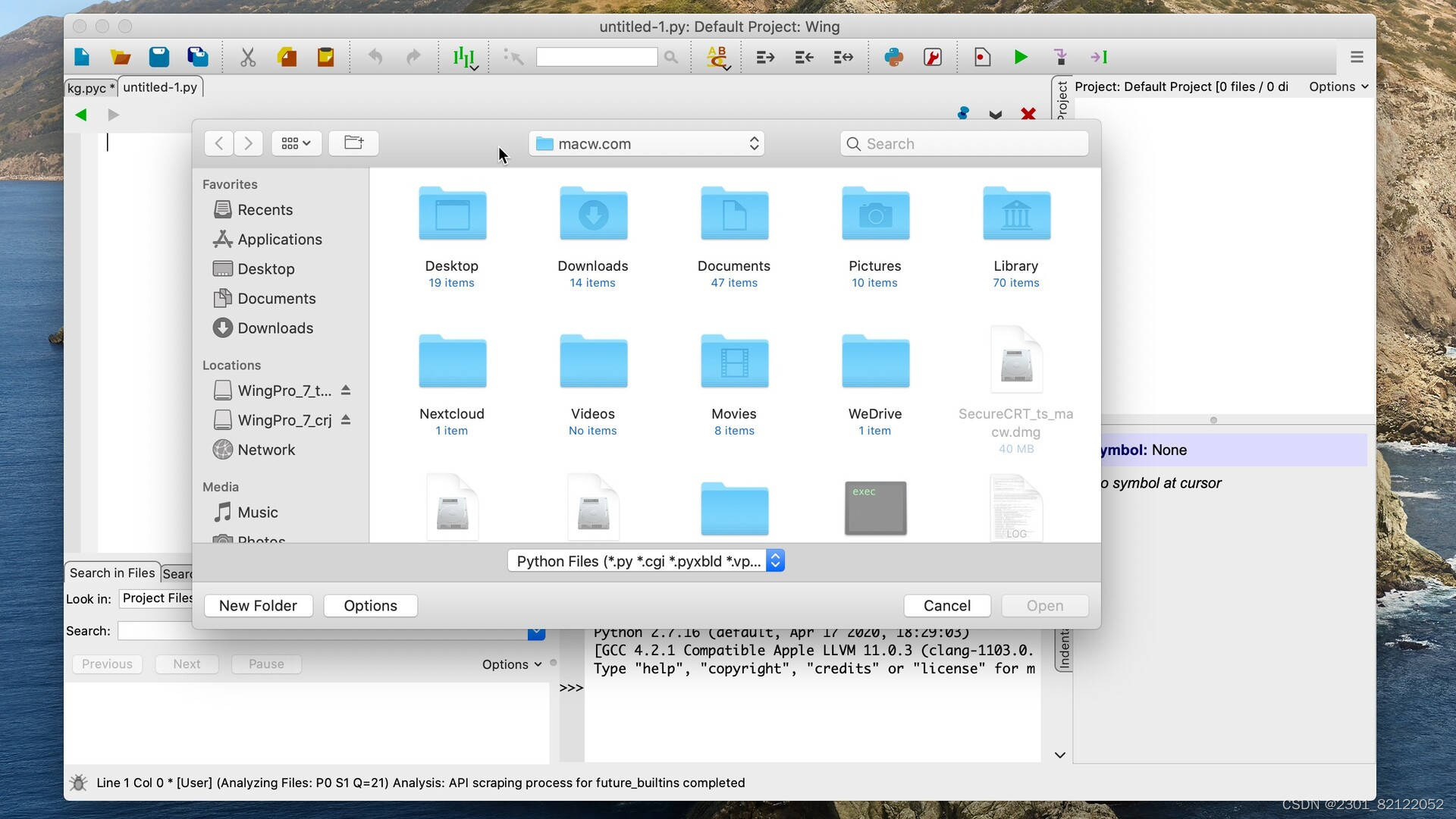Select the Downloads folder thumbnail
Viewport: 1456px width, 819px height.
tap(593, 214)
